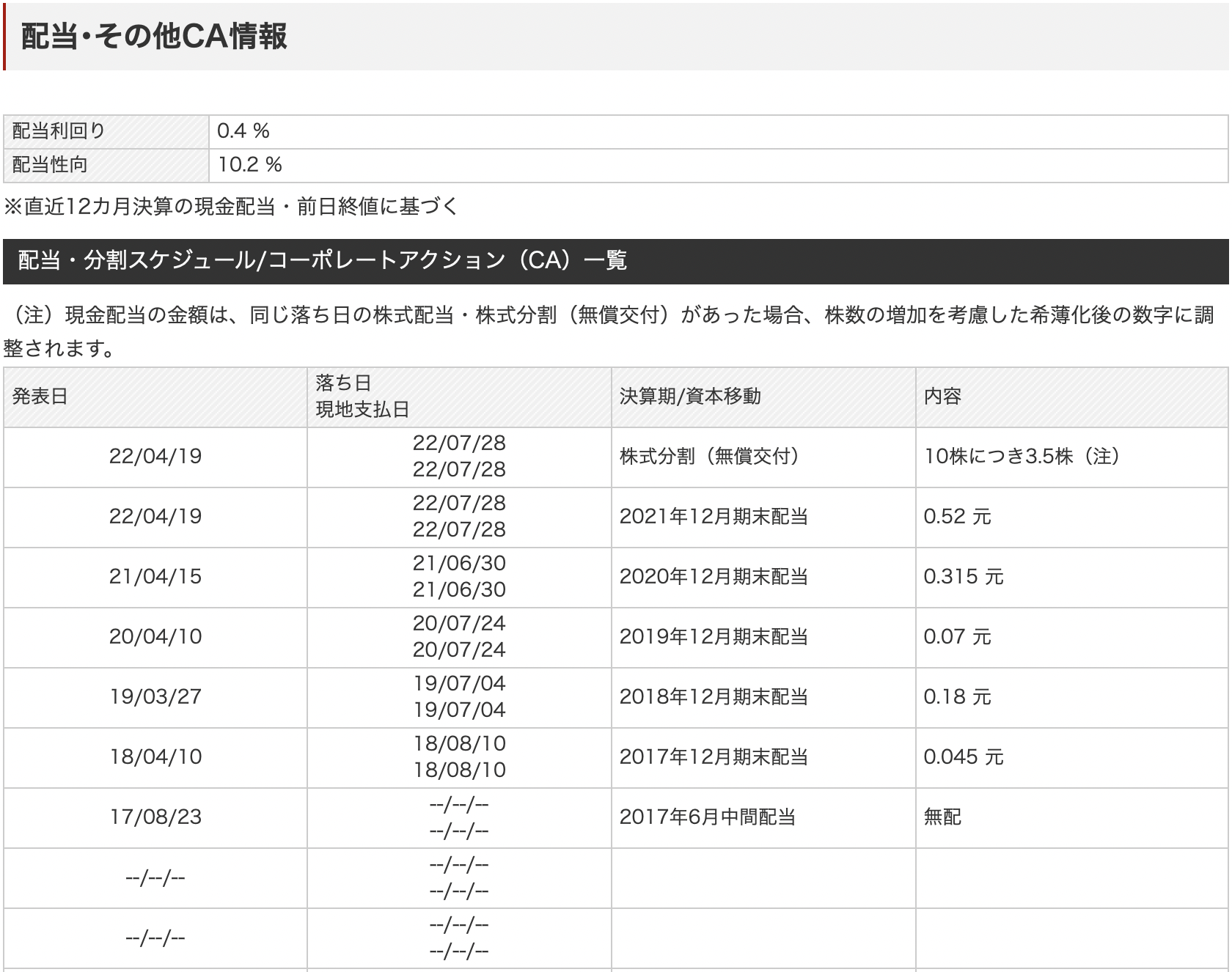The image size is (1232, 972).
Task: Select the 無配 content cell
Action: [1072, 817]
